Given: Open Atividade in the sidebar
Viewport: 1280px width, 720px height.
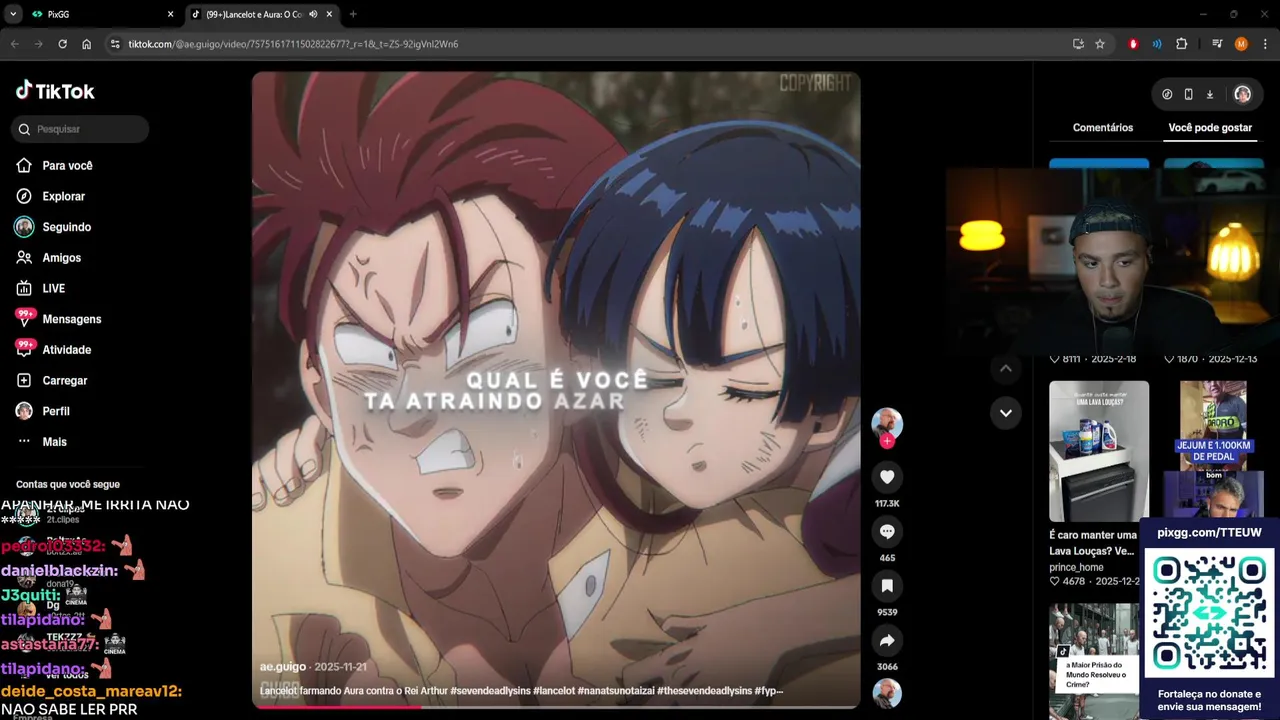Looking at the screenshot, I should (x=66, y=350).
